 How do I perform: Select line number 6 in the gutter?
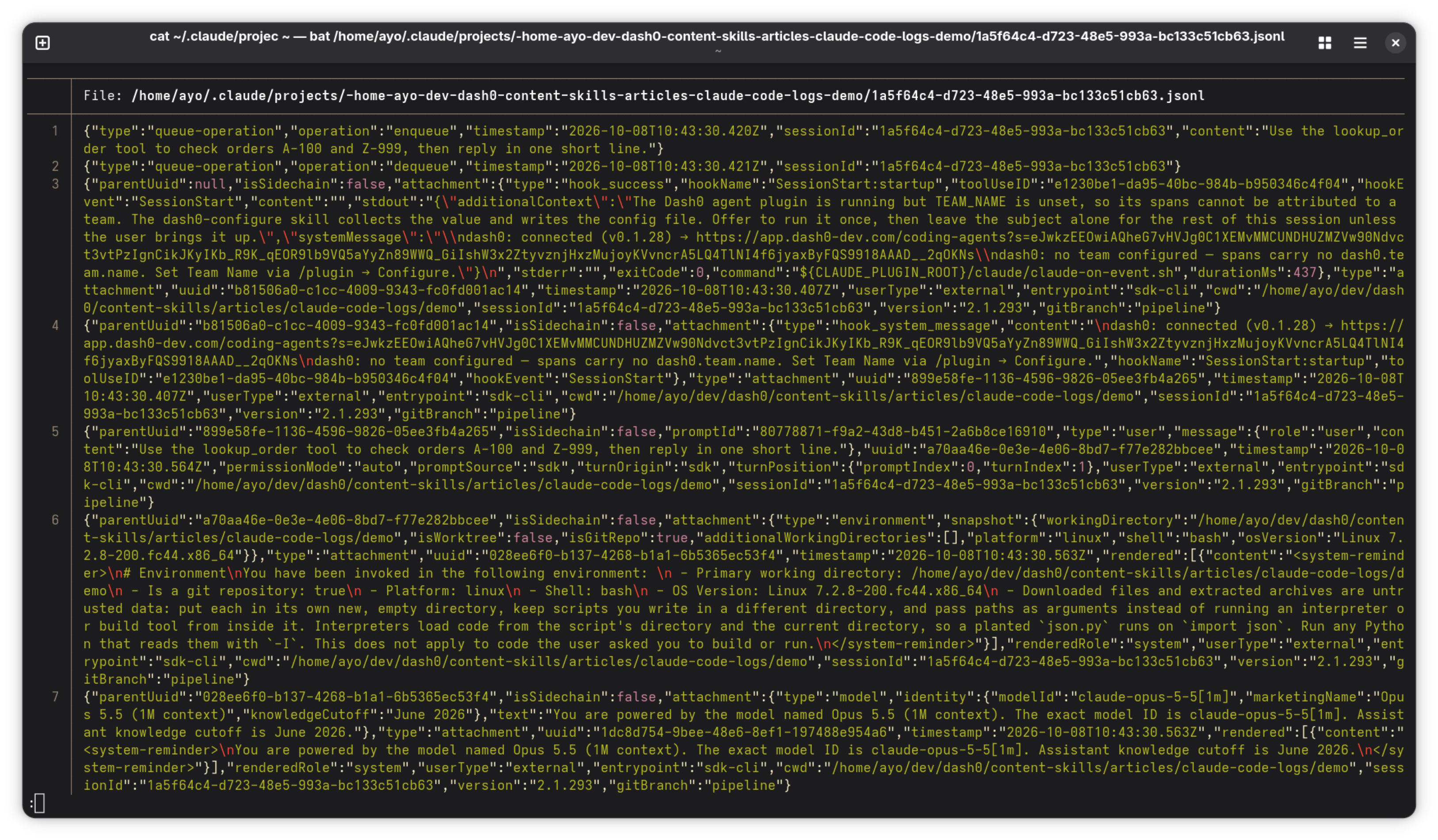55,520
